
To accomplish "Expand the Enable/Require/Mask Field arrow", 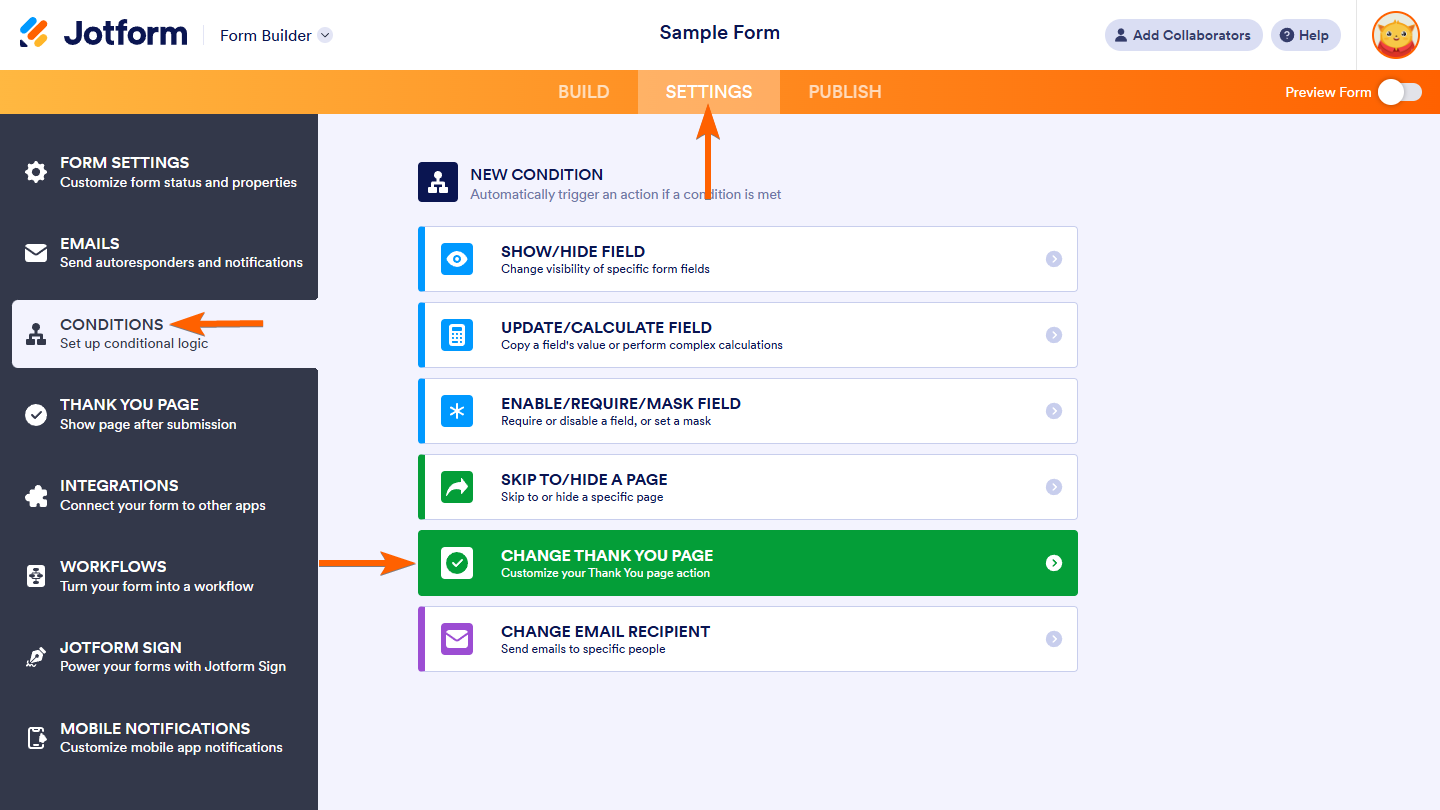I will (x=1053, y=411).
